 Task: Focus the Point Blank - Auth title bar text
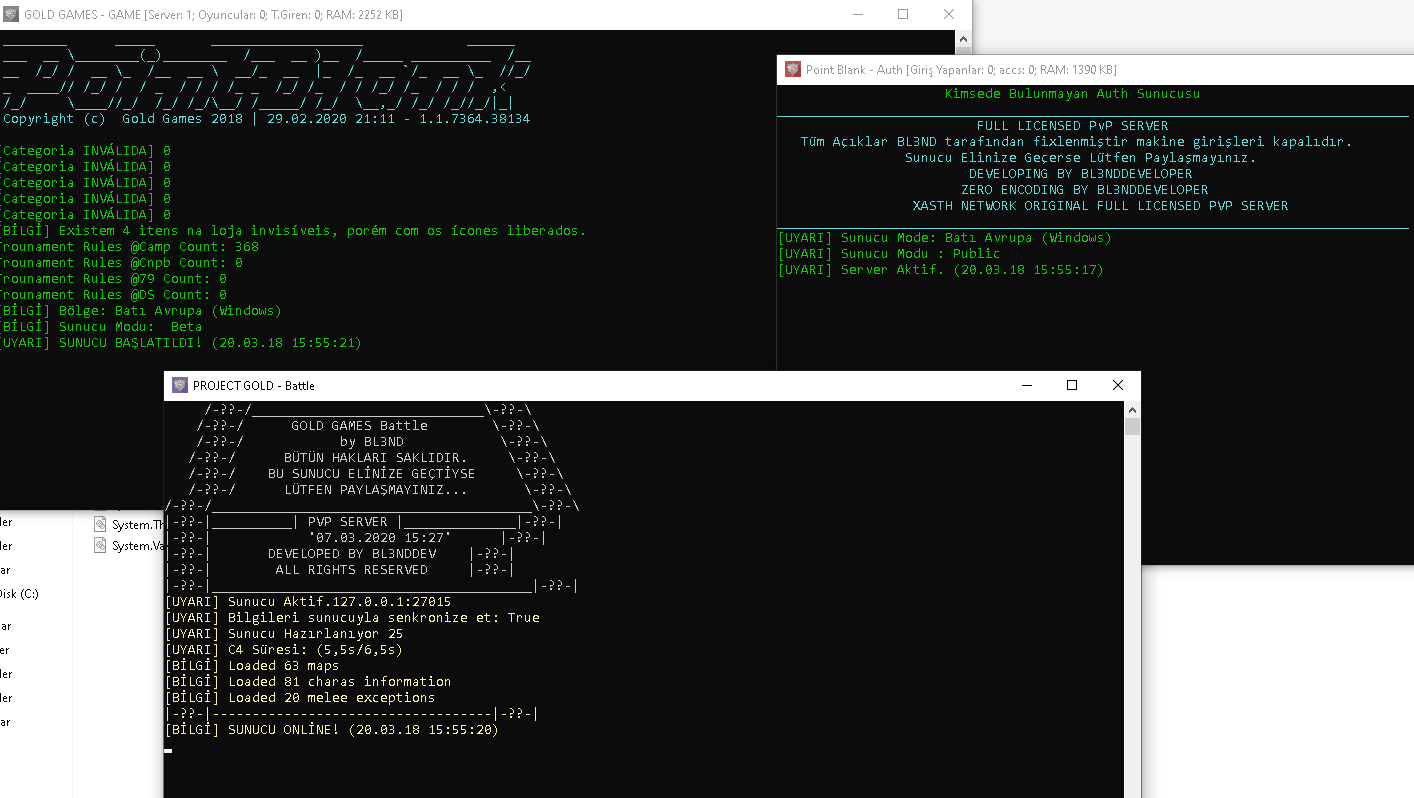click(x=961, y=70)
